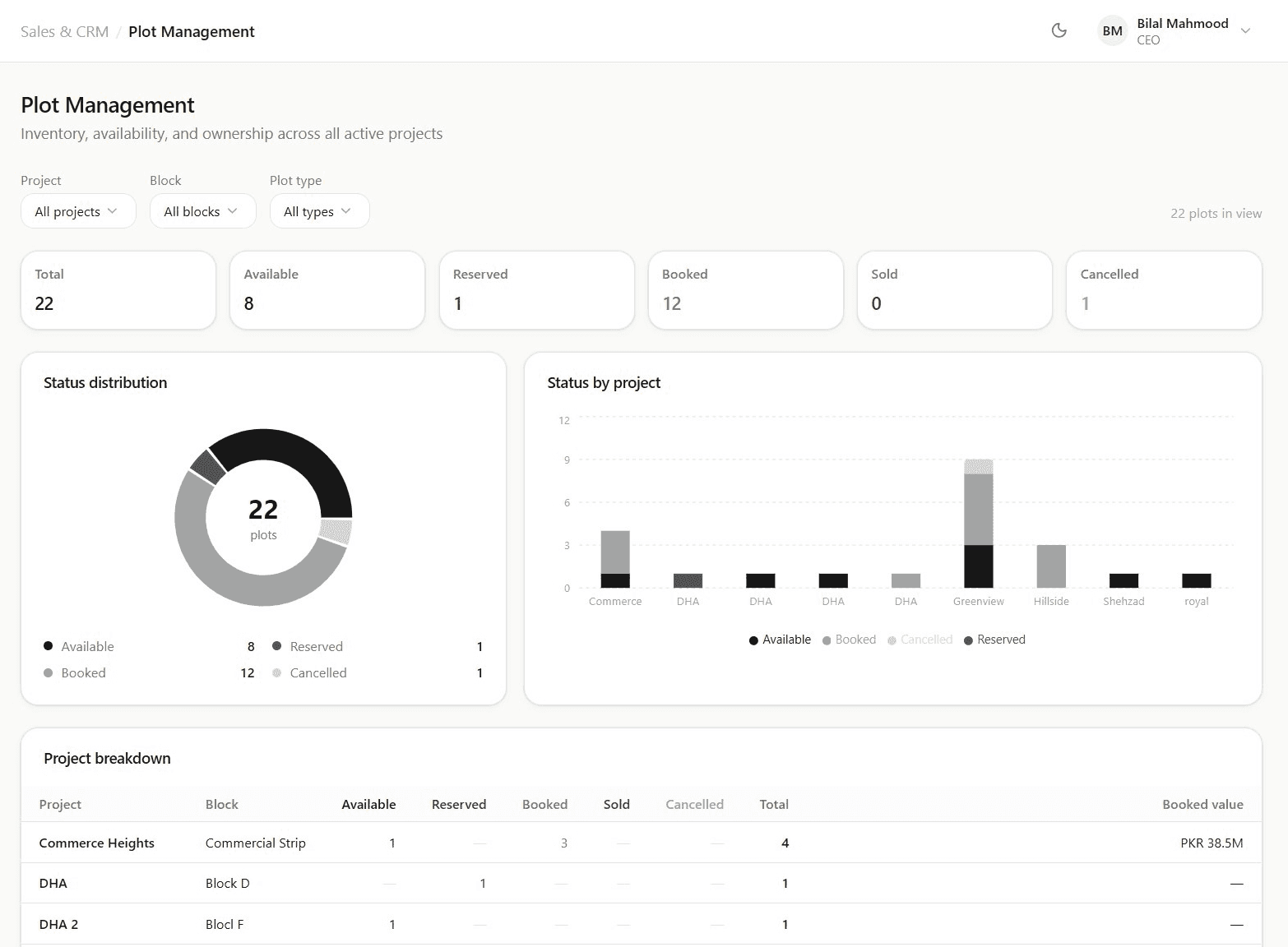The image size is (1288, 947).
Task: Toggle Reserved series in Status by project legend
Action: pyautogui.click(x=994, y=640)
